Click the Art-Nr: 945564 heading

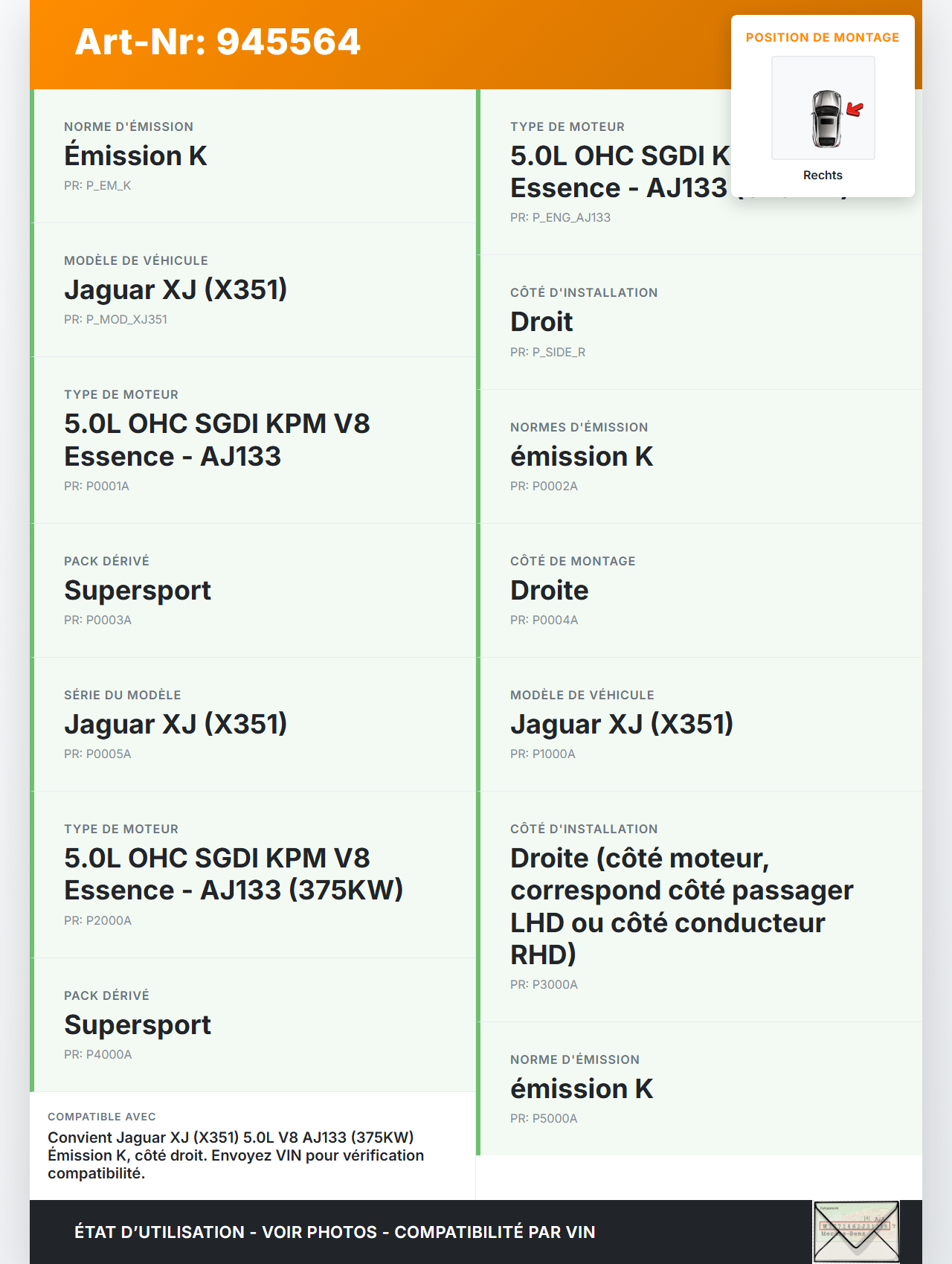(x=218, y=42)
